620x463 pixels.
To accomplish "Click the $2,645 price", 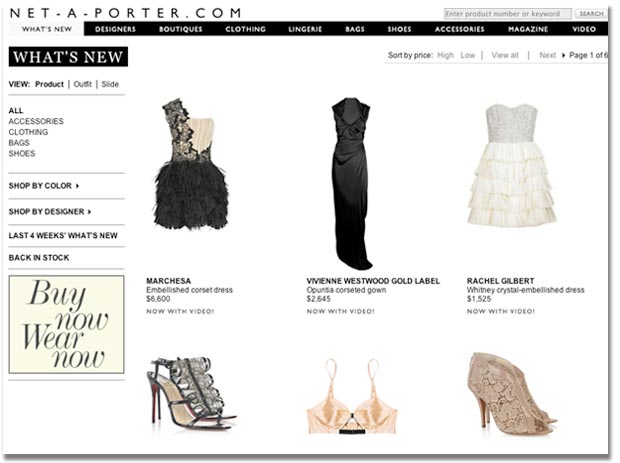I will pyautogui.click(x=318, y=299).
